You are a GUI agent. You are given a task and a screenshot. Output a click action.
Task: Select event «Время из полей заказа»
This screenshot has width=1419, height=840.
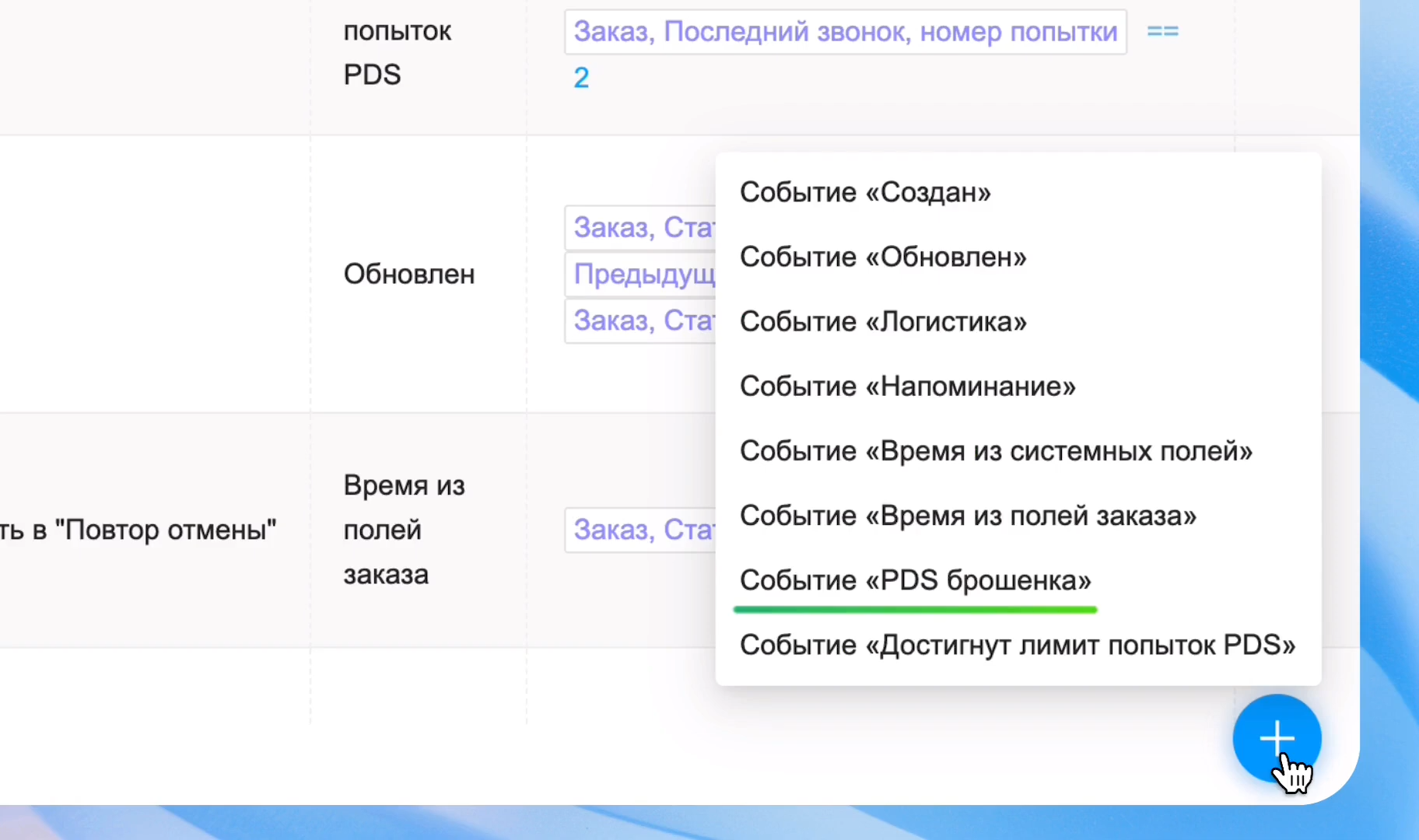(x=968, y=515)
